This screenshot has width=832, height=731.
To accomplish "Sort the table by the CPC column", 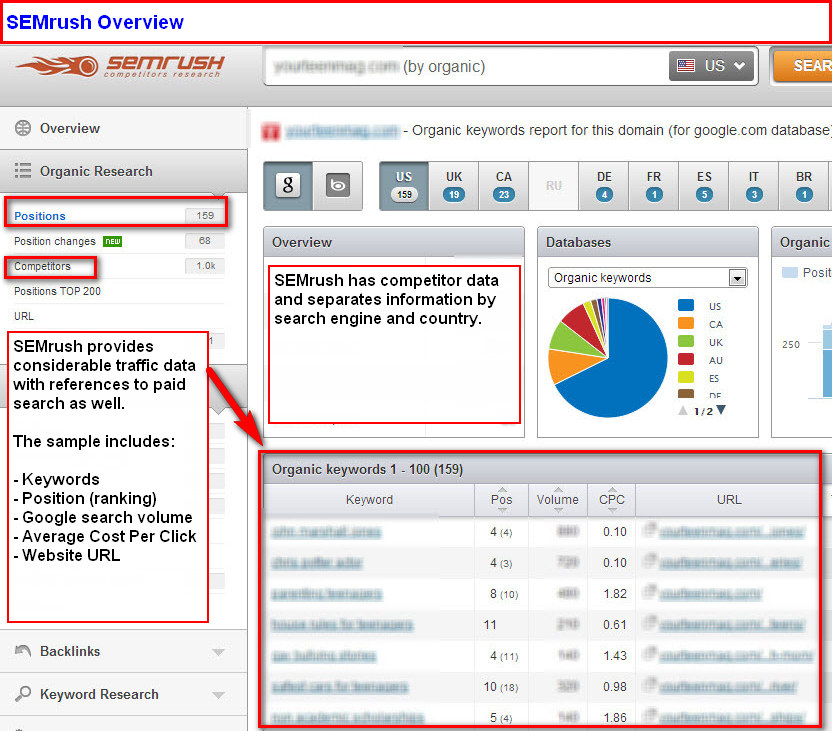I will click(612, 500).
